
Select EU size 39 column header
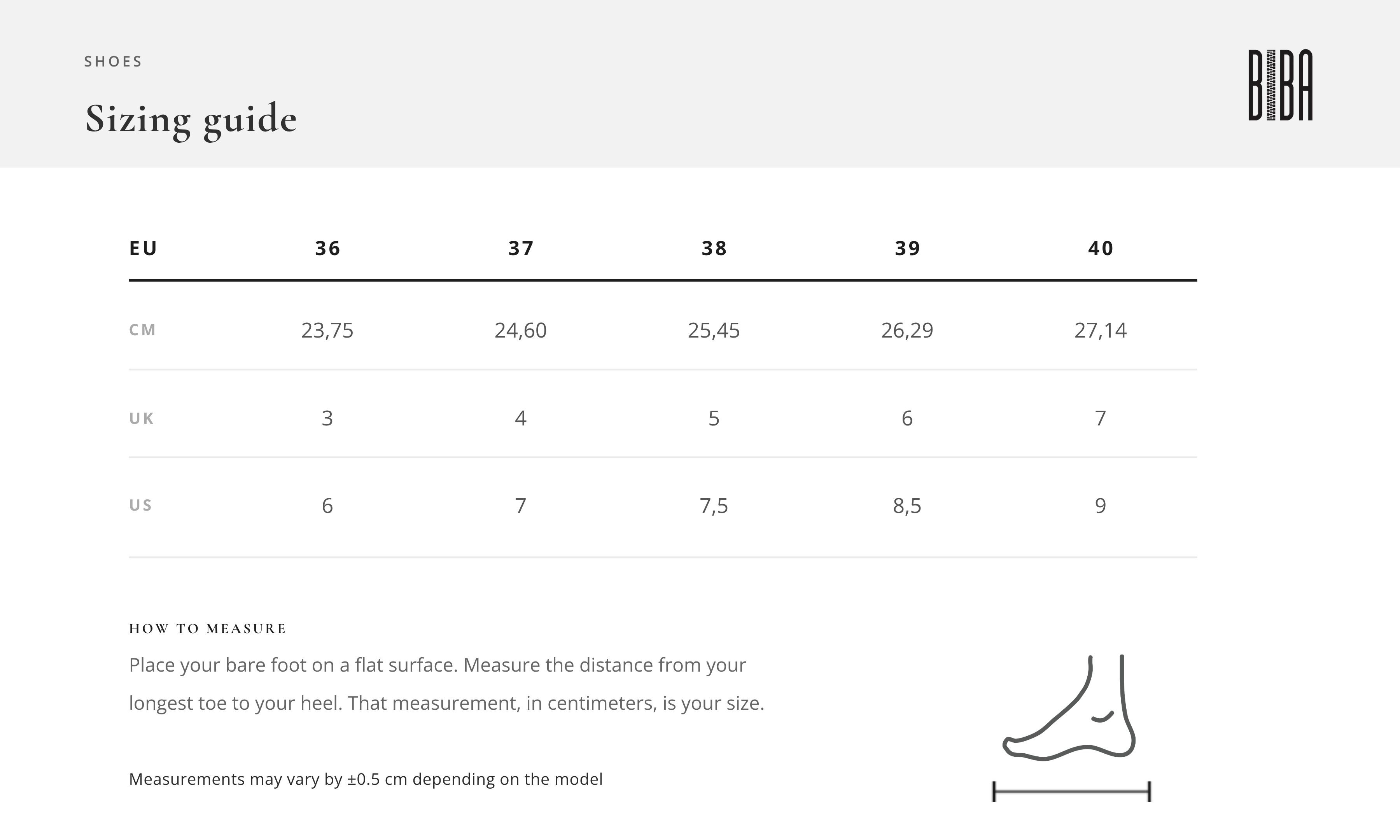[907, 248]
